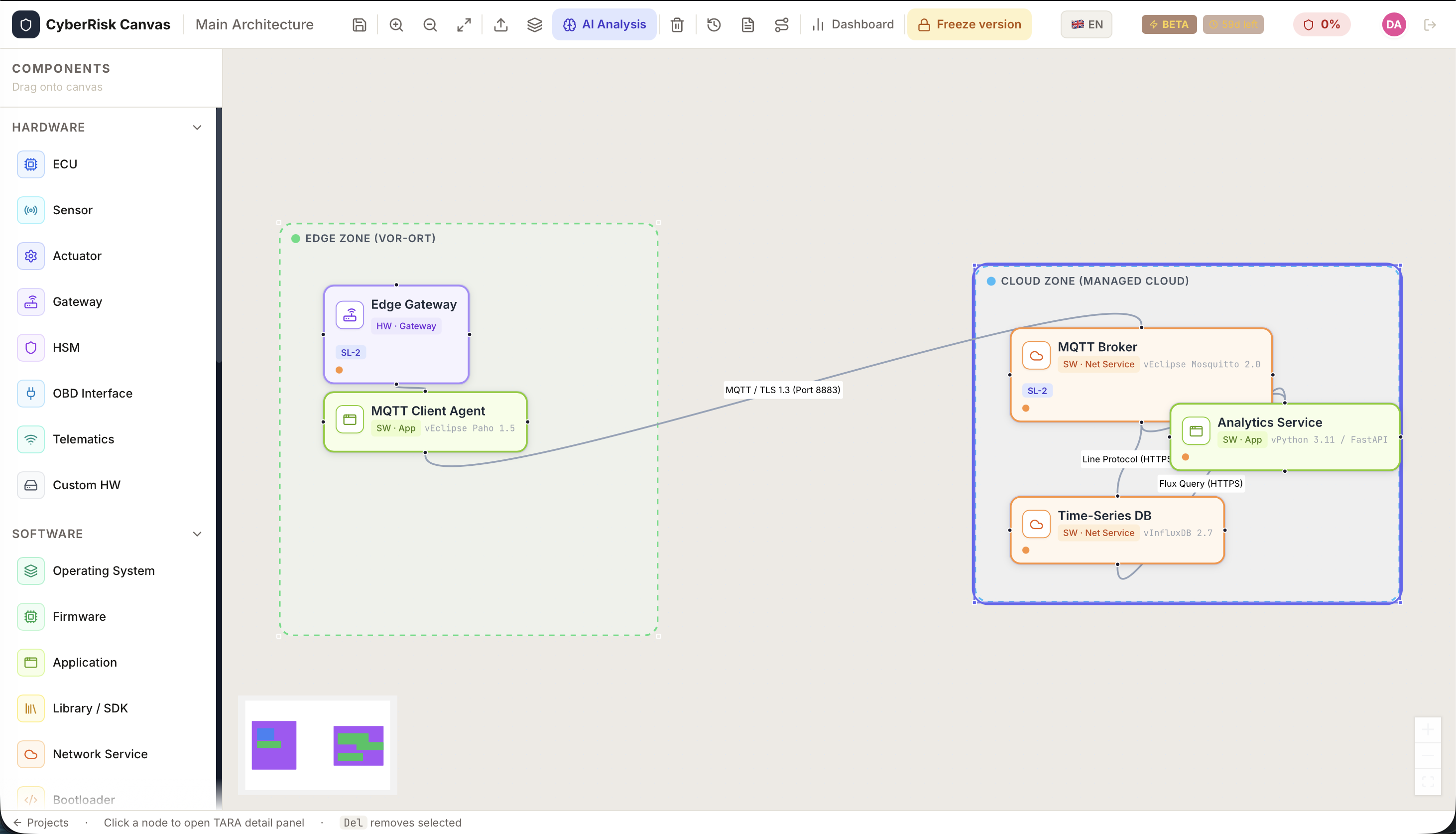1456x834 pixels.
Task: Click the save diagram icon in toolbar
Action: [359, 24]
